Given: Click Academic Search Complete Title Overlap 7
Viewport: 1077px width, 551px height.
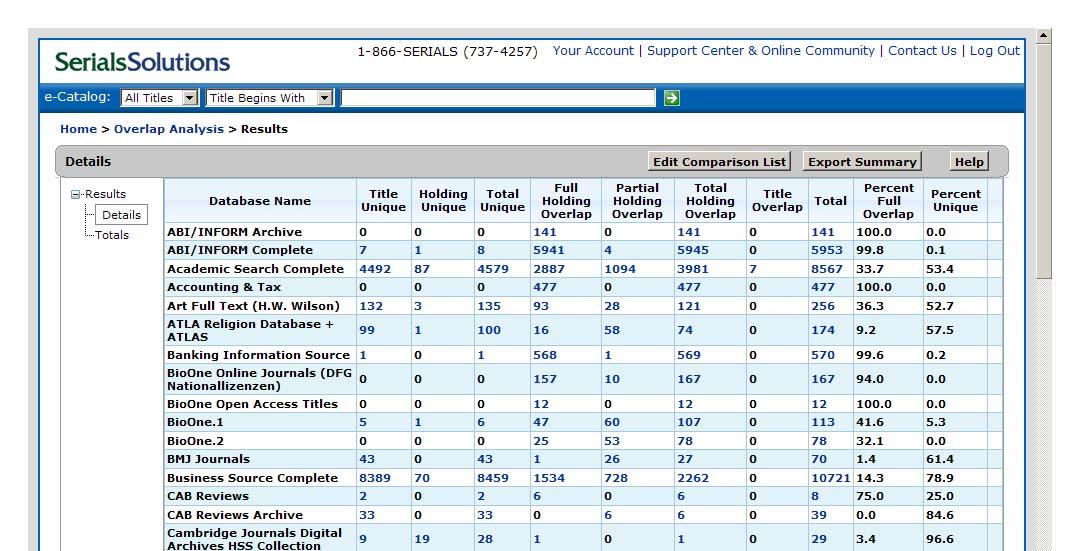Looking at the screenshot, I should [x=753, y=269].
